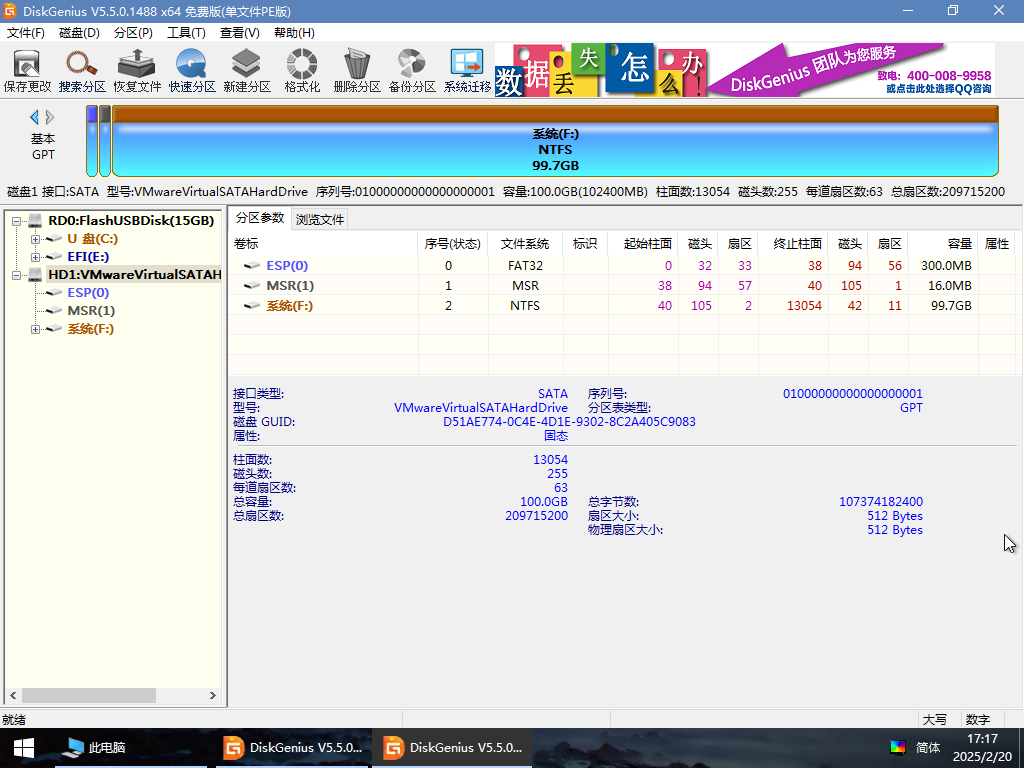
Task: Click the HD1 VMware disk icon in tree
Action: [35, 275]
